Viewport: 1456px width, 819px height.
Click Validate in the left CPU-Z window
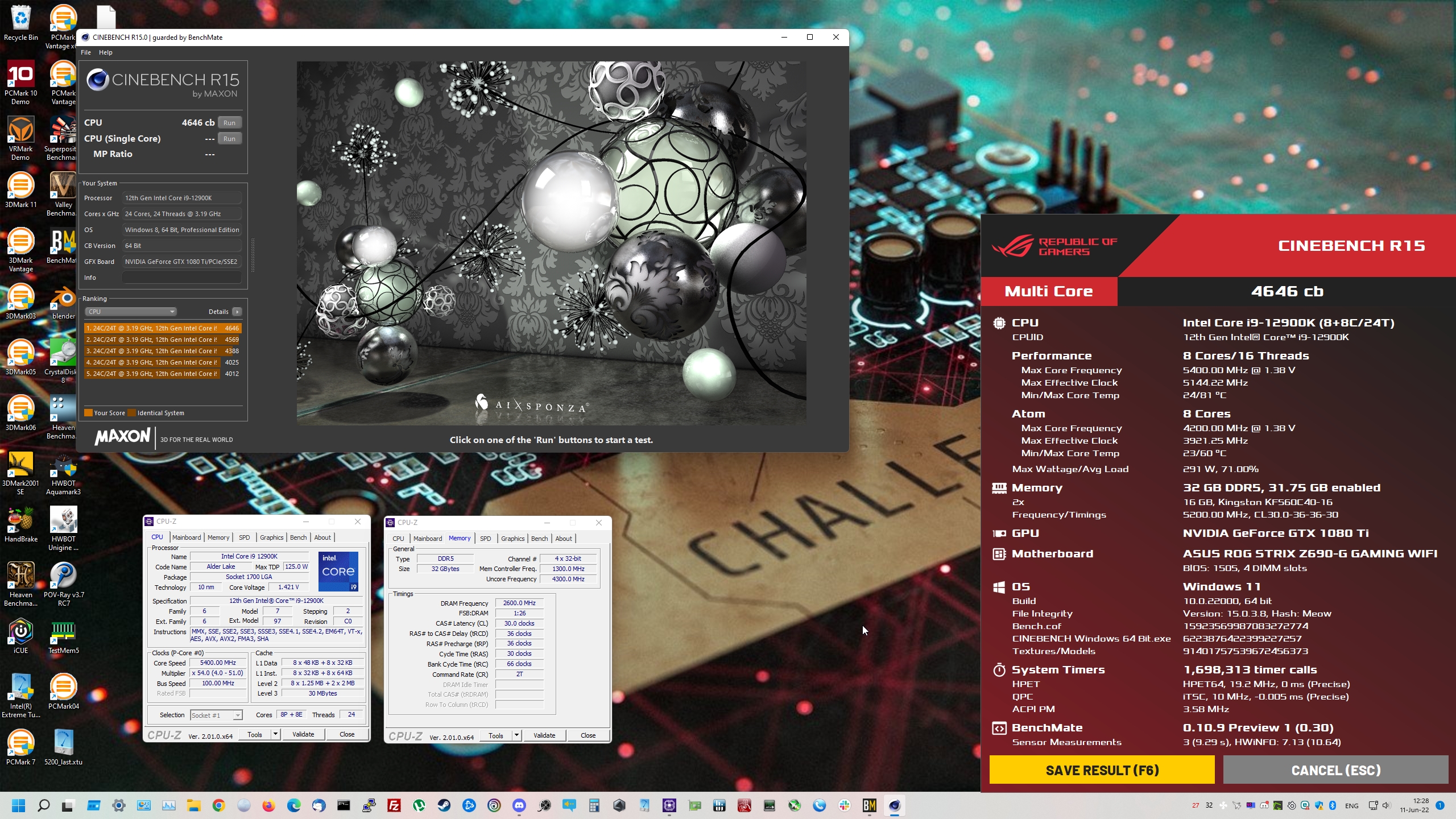tap(303, 734)
